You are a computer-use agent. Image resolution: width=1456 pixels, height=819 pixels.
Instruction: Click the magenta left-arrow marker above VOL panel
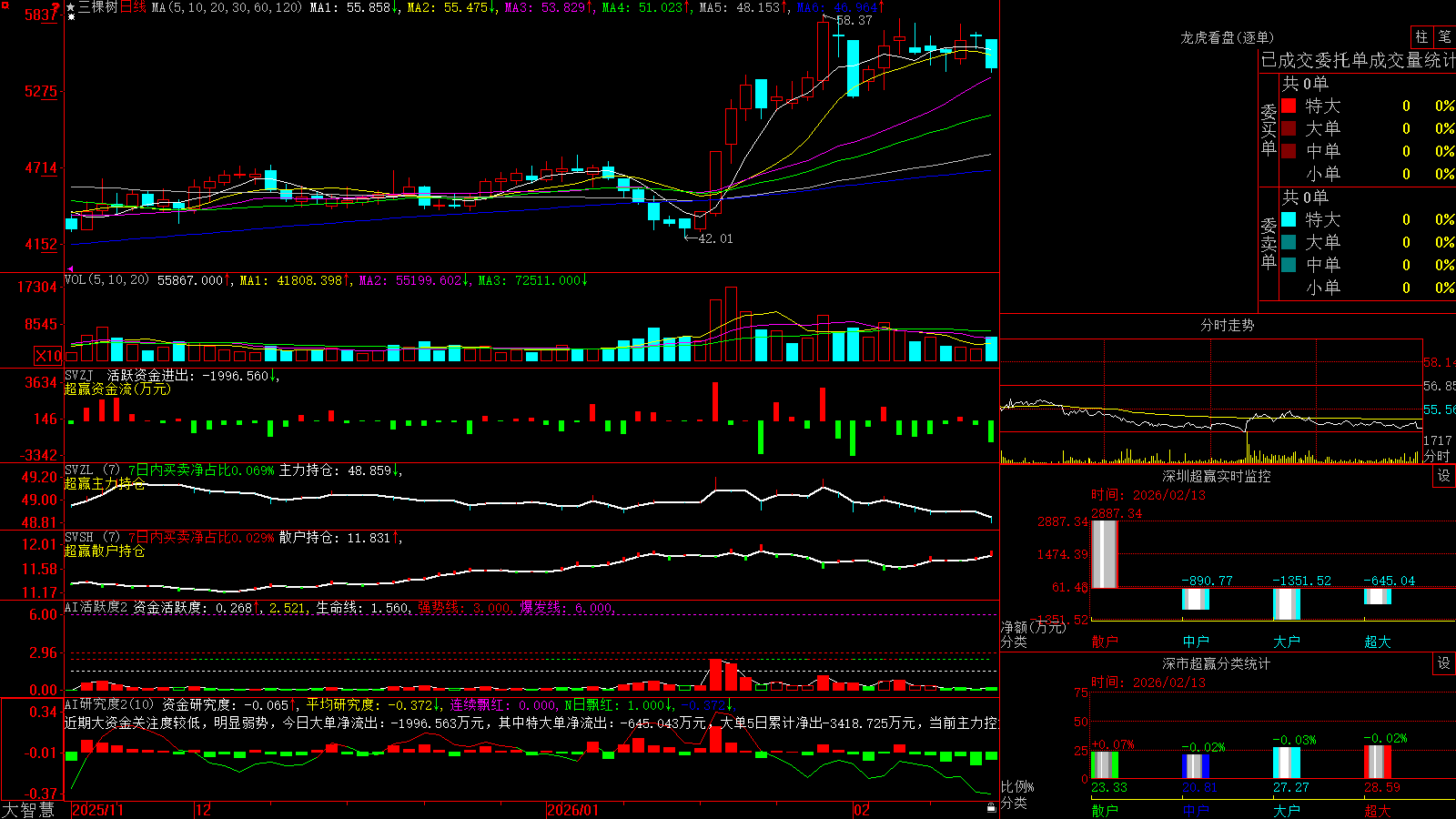[70, 268]
